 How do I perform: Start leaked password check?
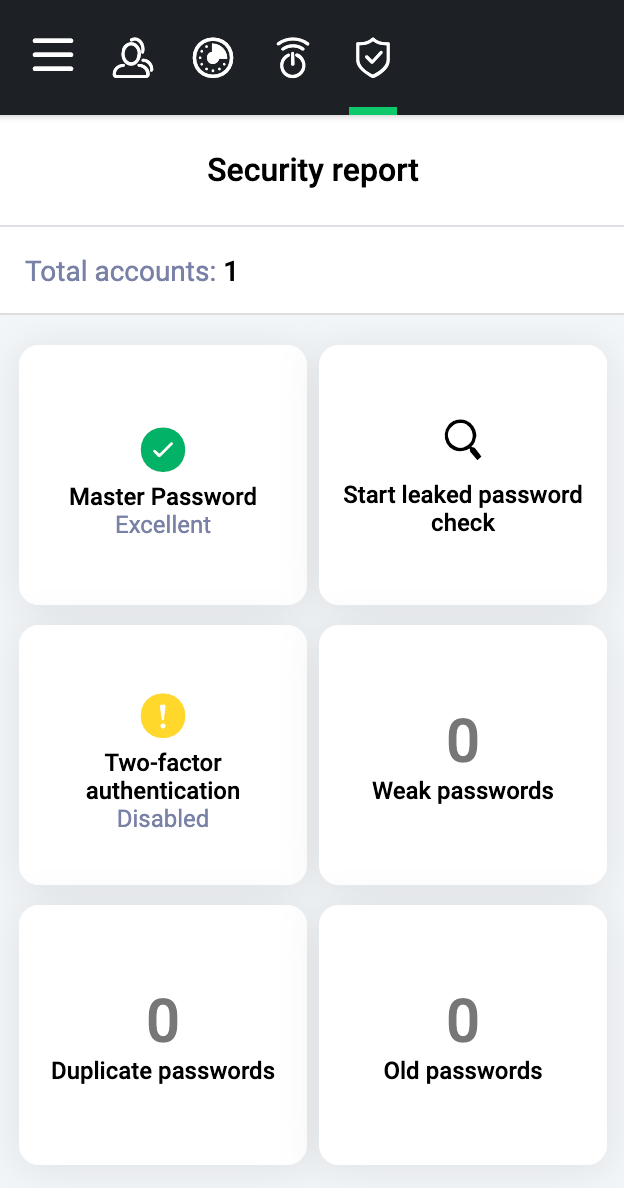(463, 509)
